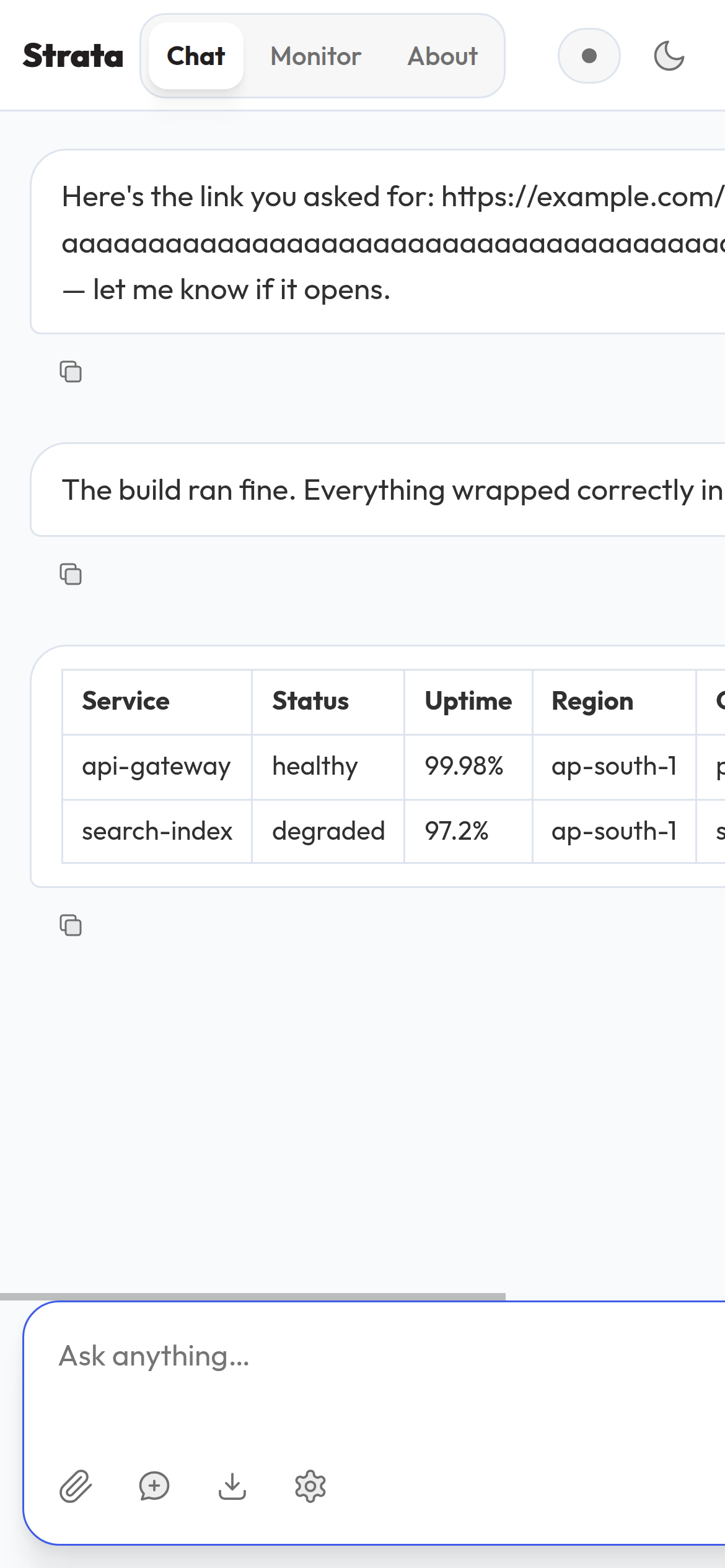Open the https://example.com/ link in the message
This screenshot has height=1568, width=725.
(583, 197)
